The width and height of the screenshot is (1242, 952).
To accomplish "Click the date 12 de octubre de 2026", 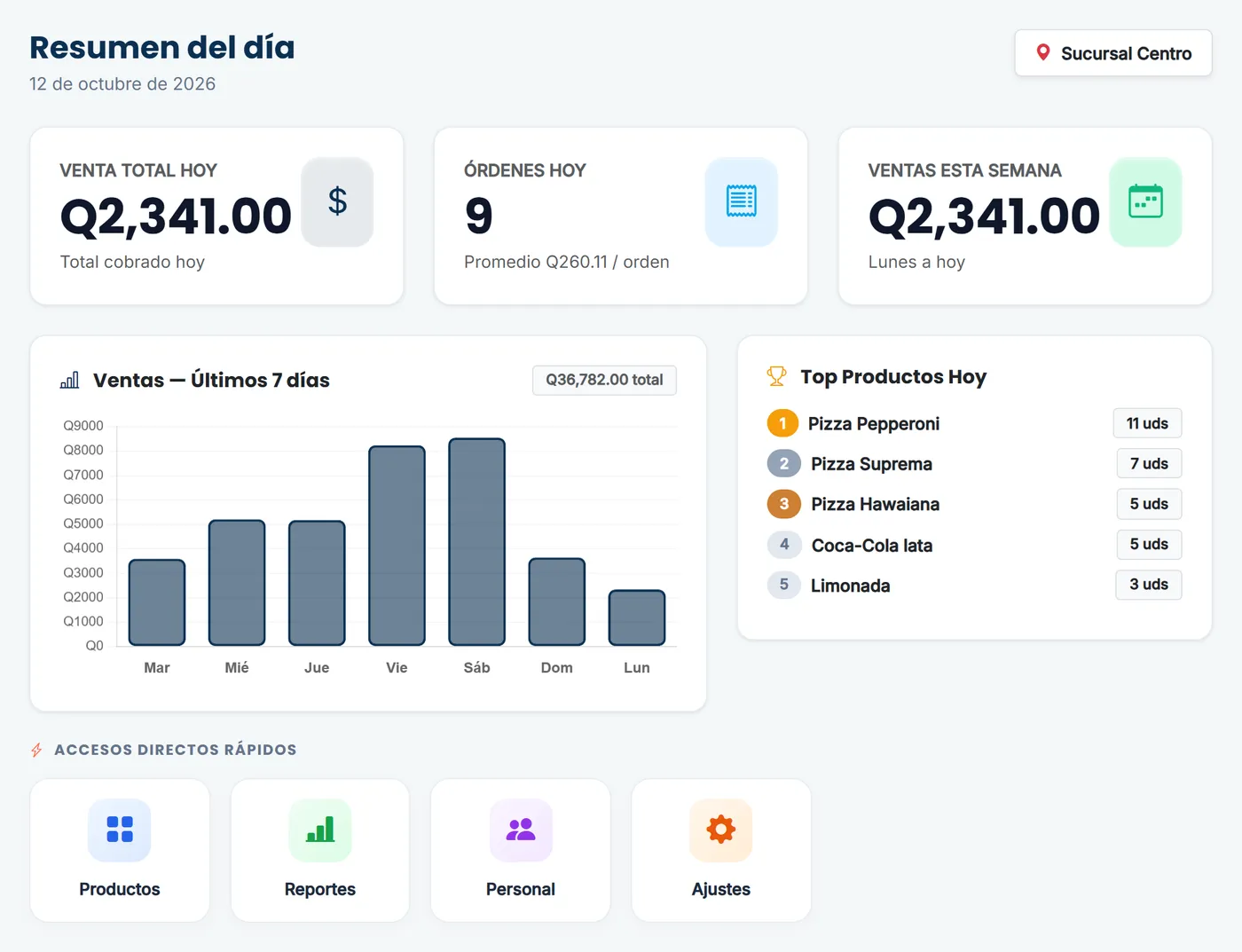I will (122, 83).
